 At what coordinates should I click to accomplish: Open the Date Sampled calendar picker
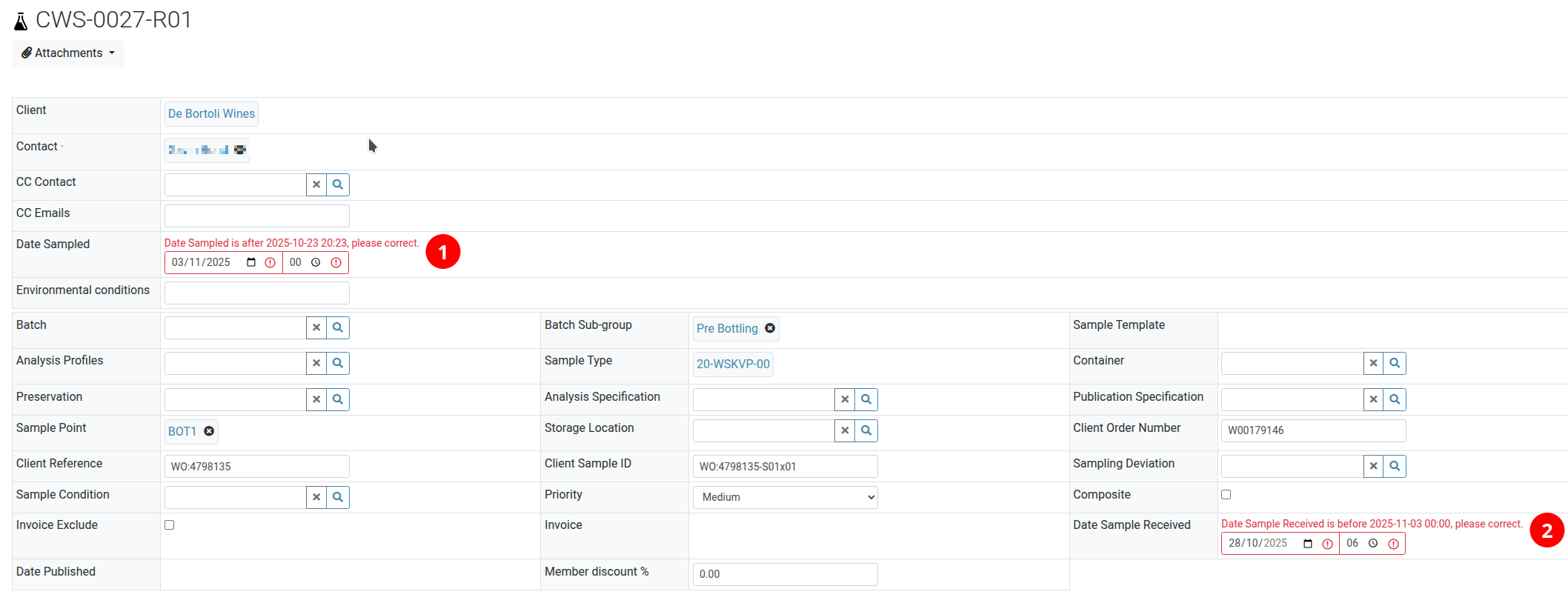(251, 262)
